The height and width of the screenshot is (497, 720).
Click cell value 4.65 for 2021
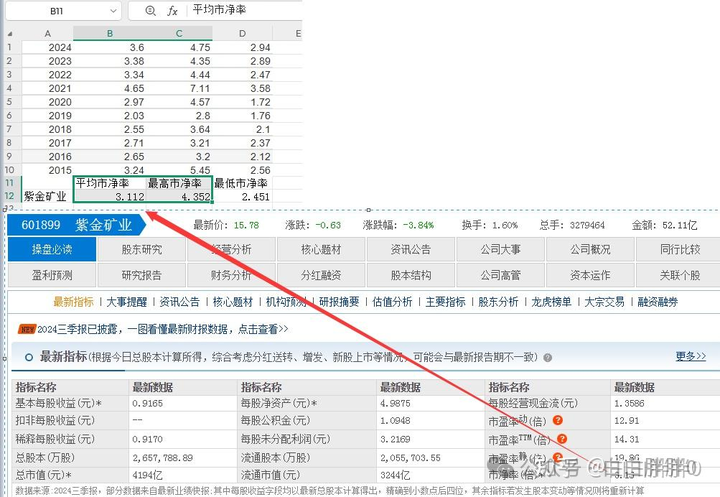[110, 88]
